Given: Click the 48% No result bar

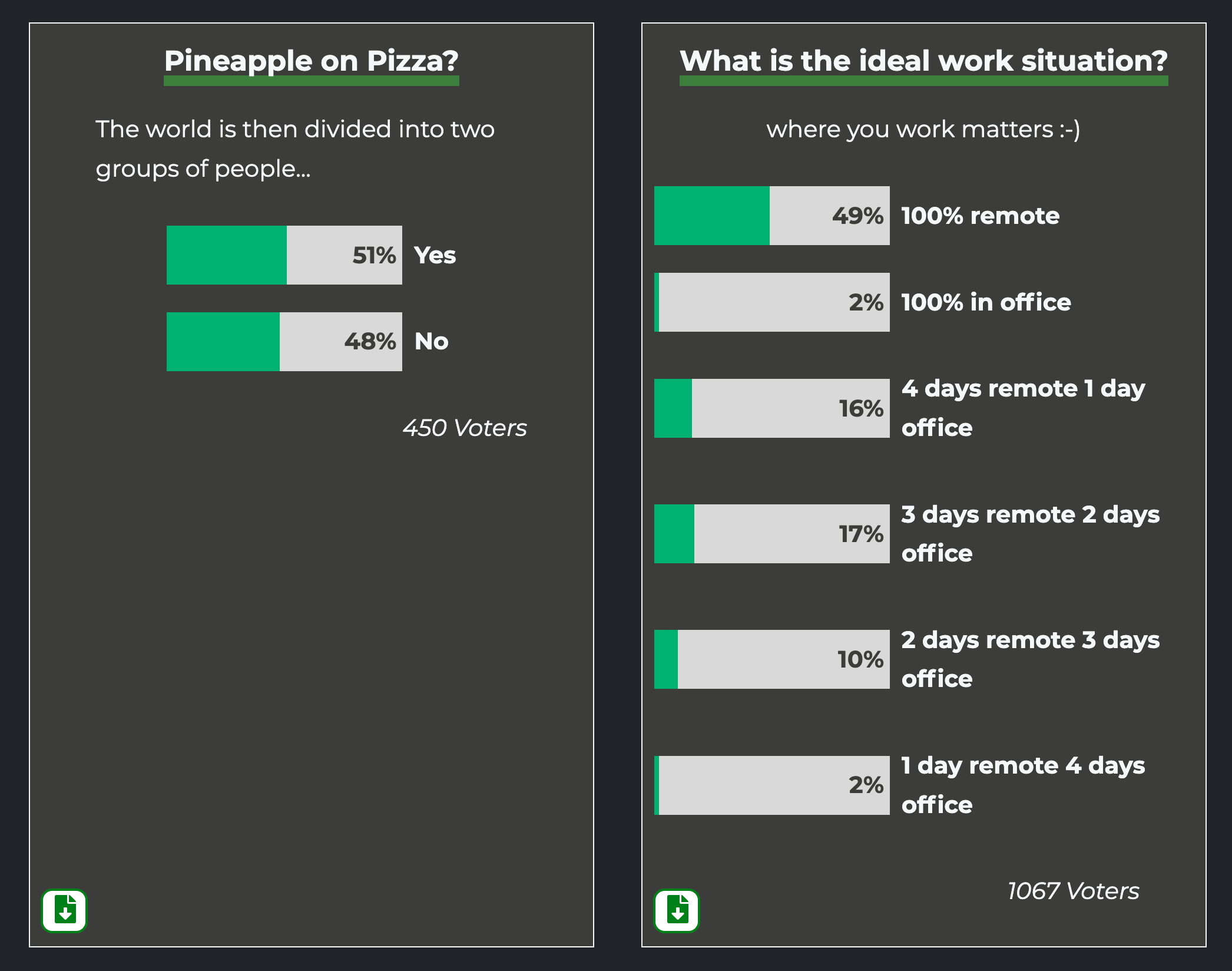Looking at the screenshot, I should (284, 342).
